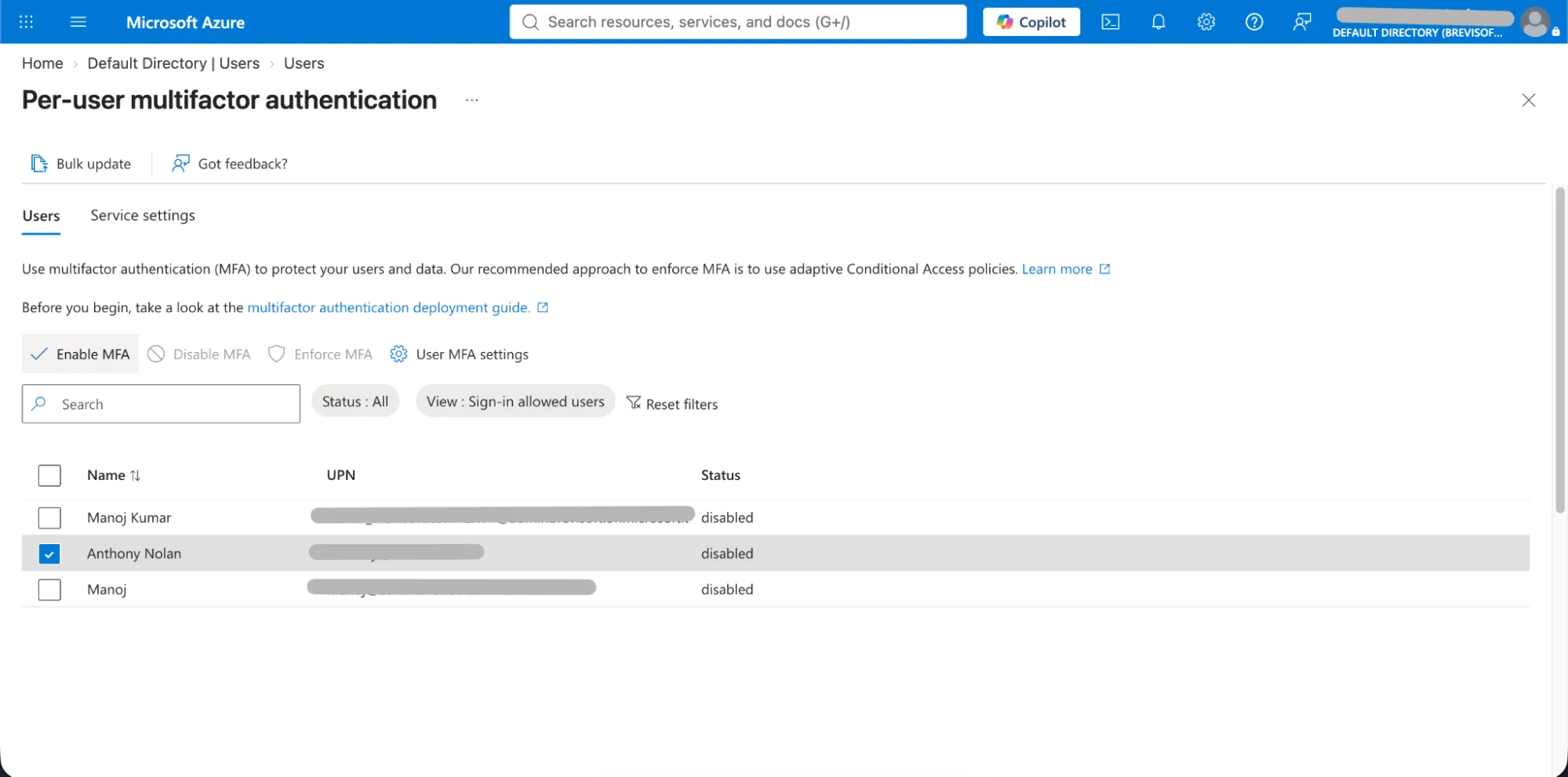Open the View : Sign-in allowed users filter
Image resolution: width=1568 pixels, height=777 pixels.
pos(515,401)
